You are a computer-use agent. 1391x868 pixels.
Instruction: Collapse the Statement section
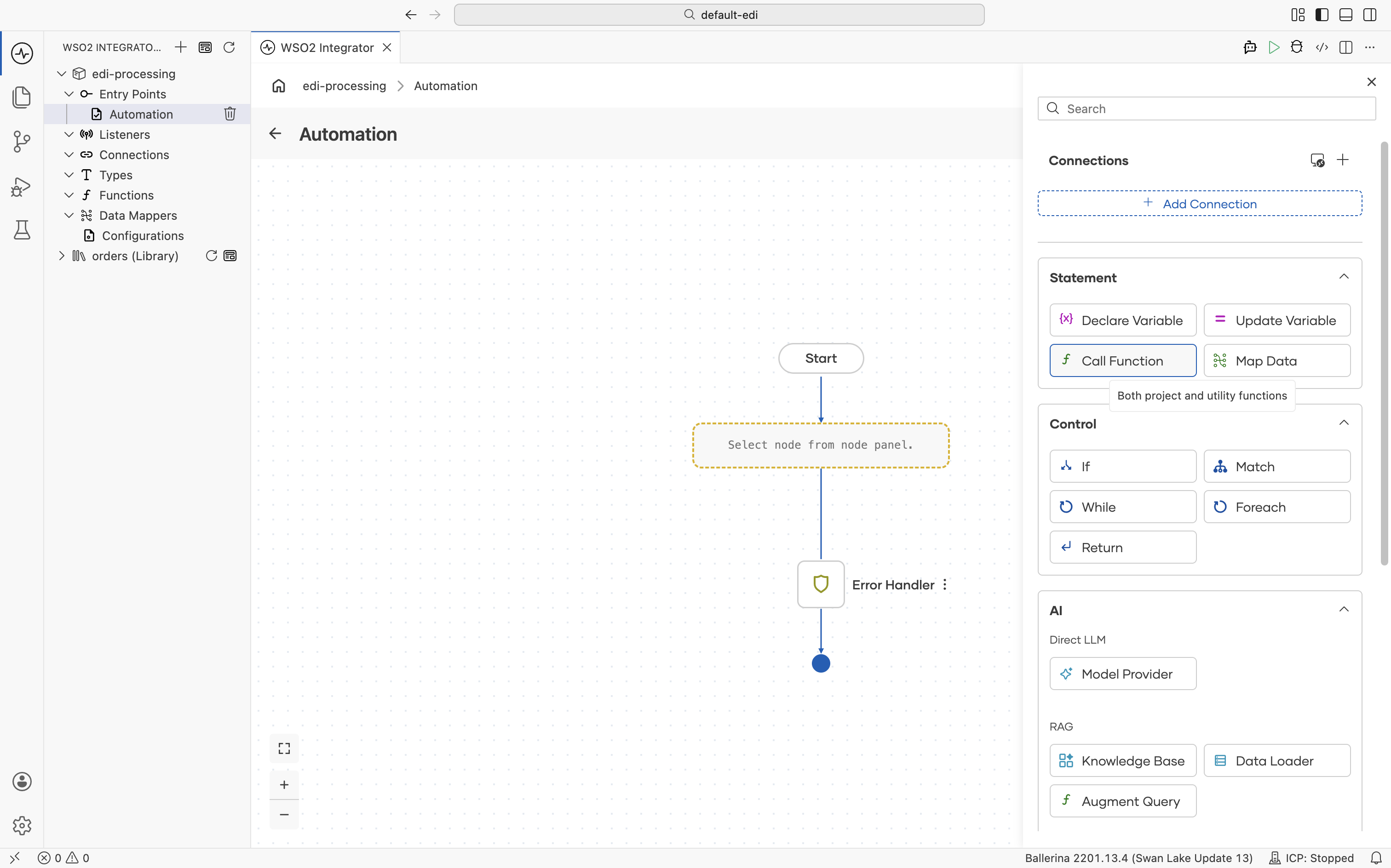coord(1344,277)
